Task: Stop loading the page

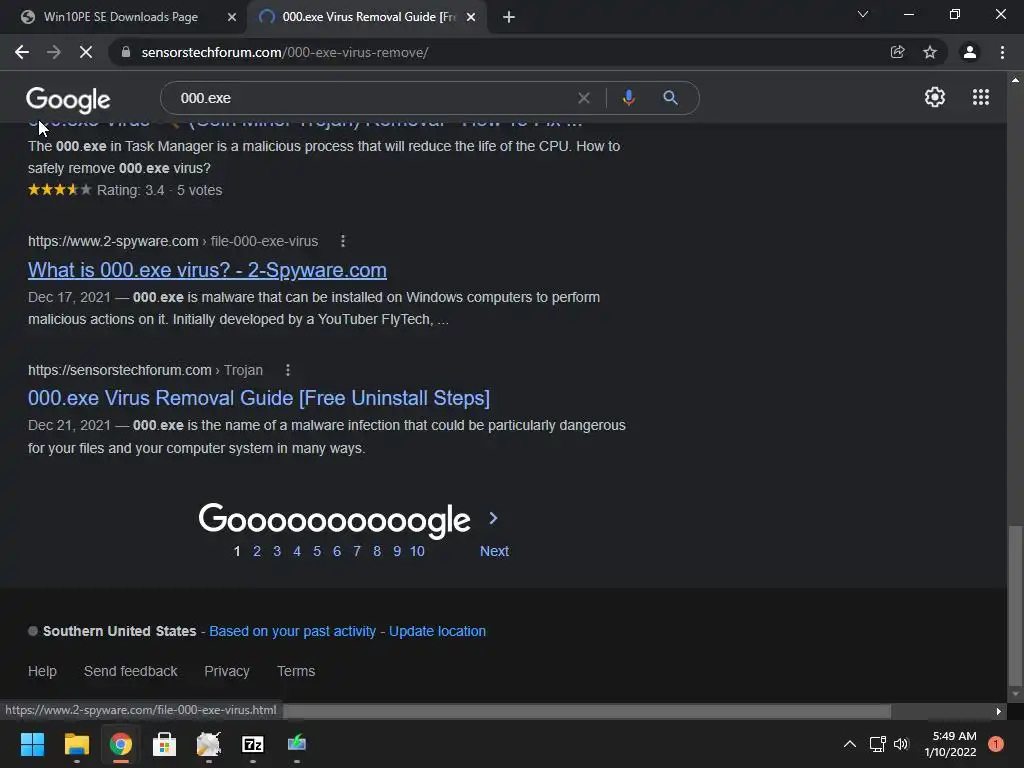Action: click(x=86, y=52)
